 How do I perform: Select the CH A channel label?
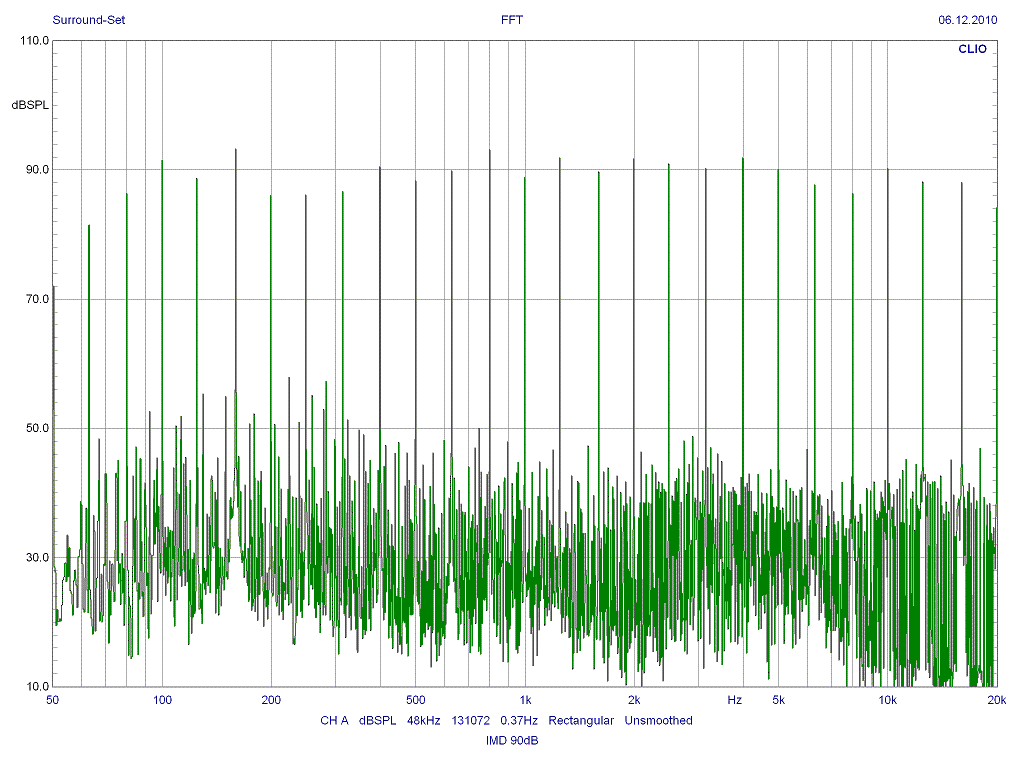pyautogui.click(x=334, y=720)
